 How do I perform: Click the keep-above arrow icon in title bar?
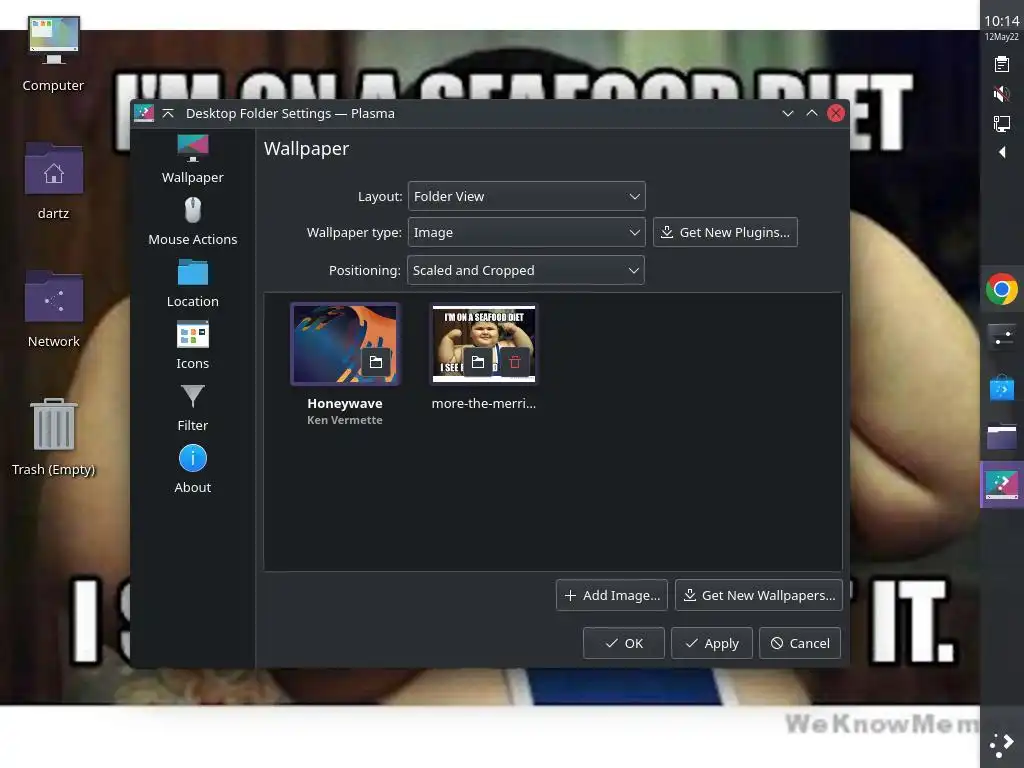[168, 113]
